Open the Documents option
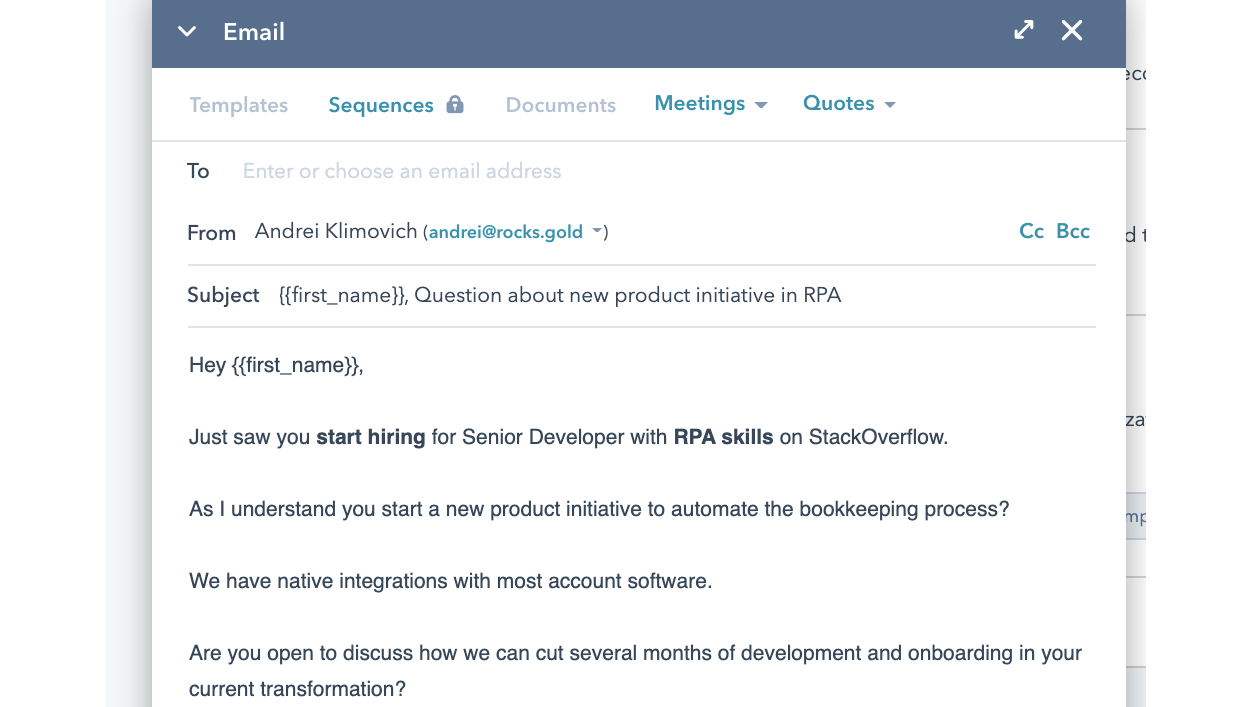Viewport: 1258px width, 707px height. 560,105
